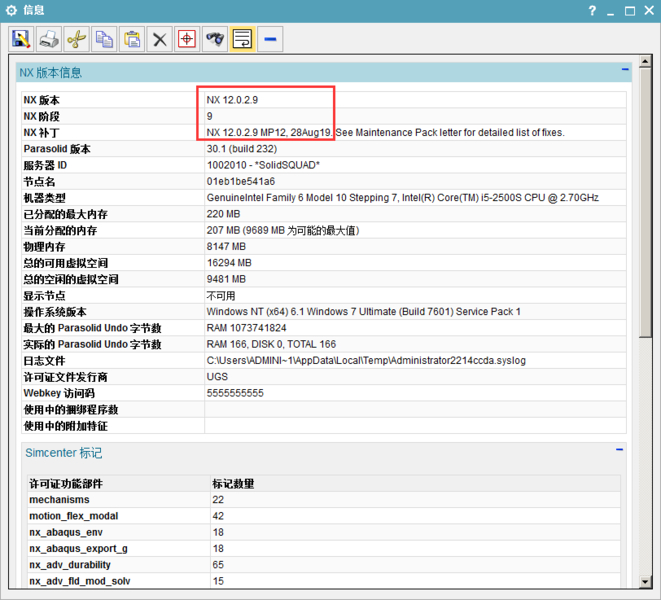The image size is (661, 600).
Task: Click the count 65 for nx_adv_durability
Action: tap(218, 565)
